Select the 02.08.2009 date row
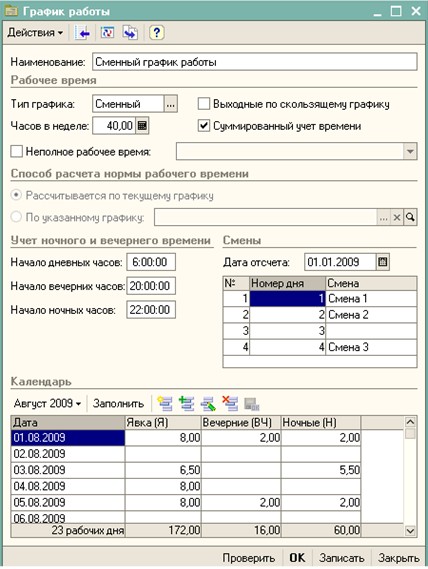The image size is (428, 569). 68,454
